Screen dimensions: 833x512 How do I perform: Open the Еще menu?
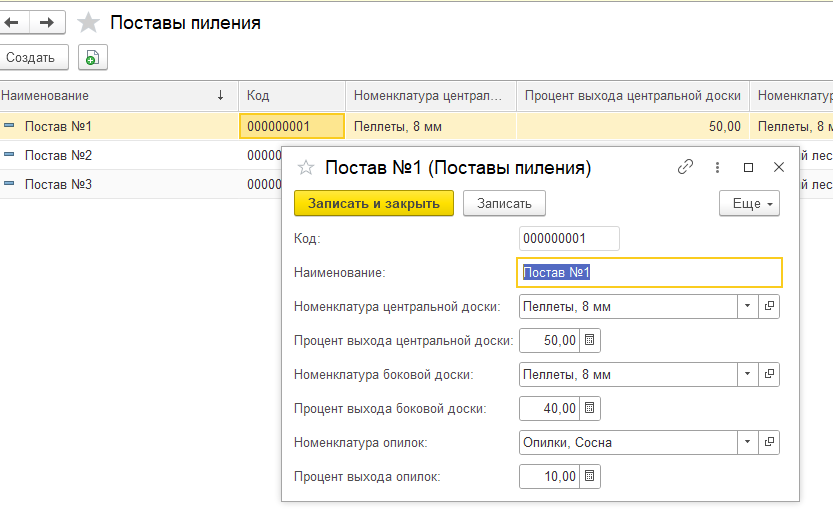748,203
